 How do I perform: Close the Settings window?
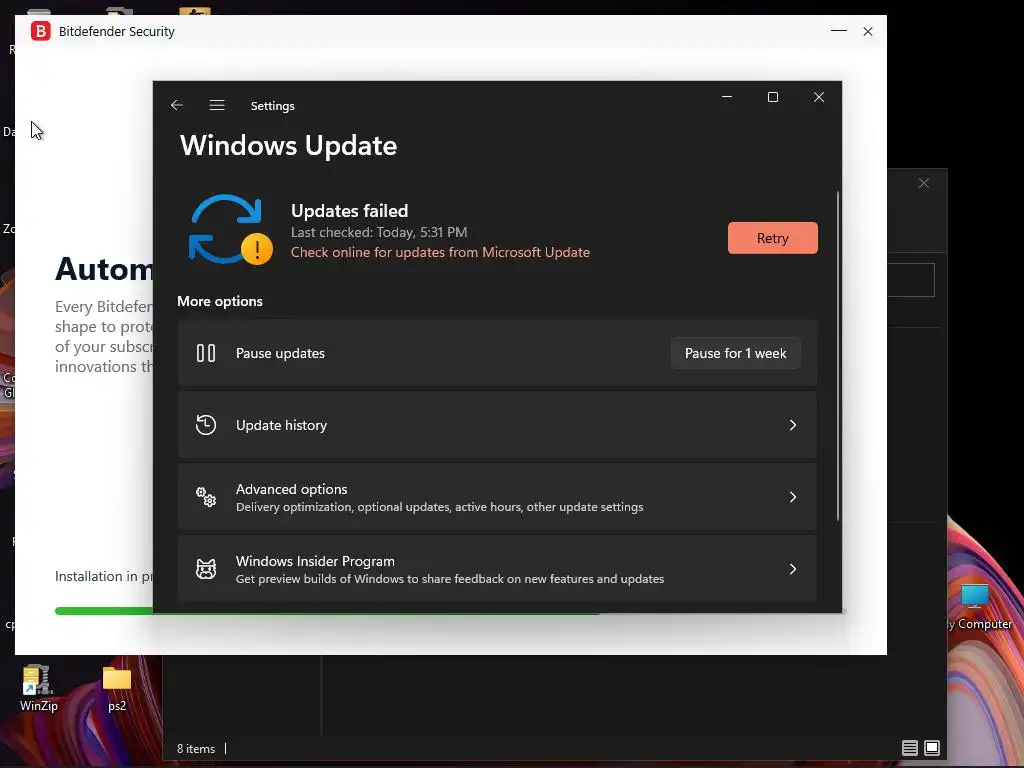818,97
